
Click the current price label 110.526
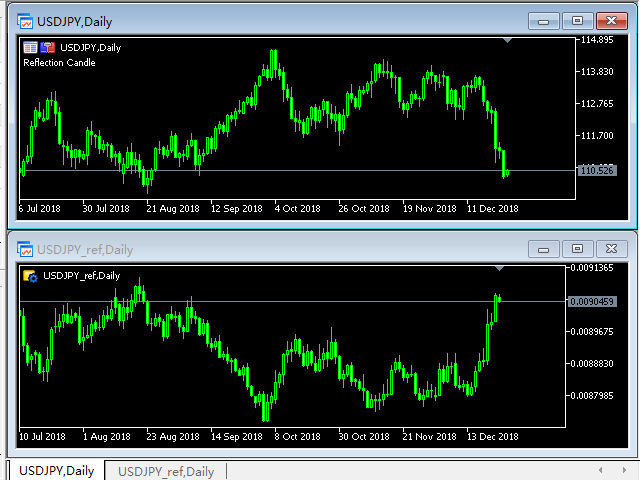tap(597, 171)
